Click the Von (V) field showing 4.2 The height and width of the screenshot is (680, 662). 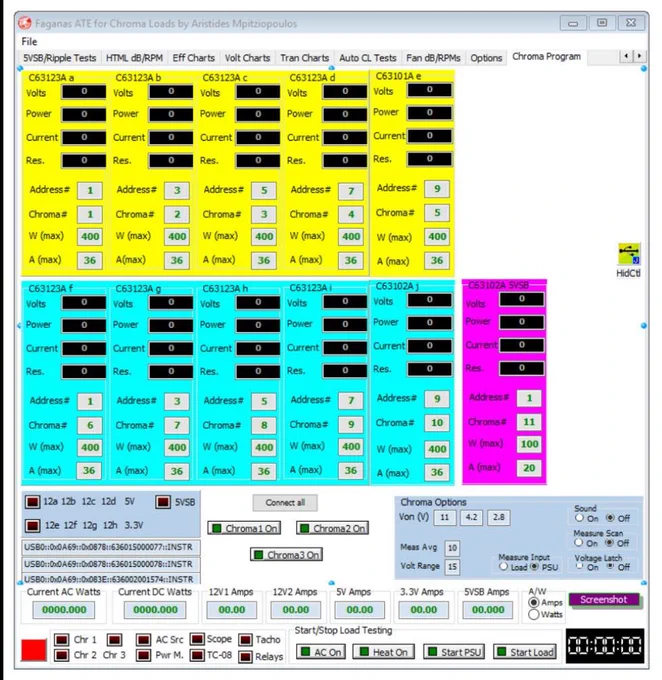472,517
